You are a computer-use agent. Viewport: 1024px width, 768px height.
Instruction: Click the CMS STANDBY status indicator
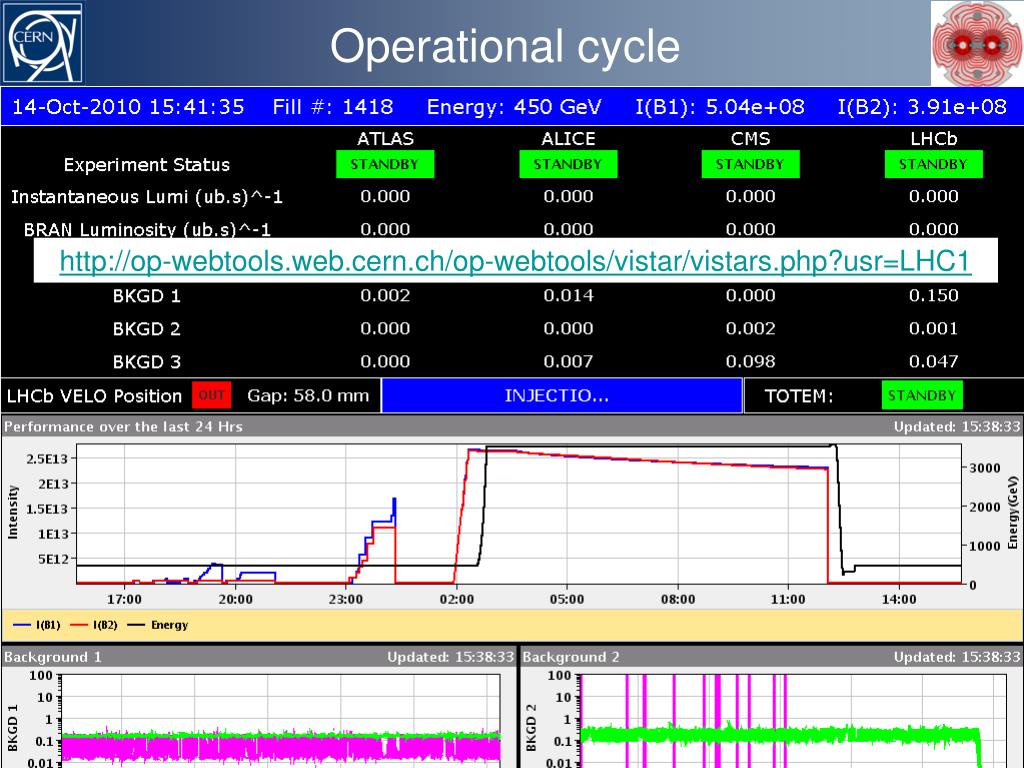750,165
